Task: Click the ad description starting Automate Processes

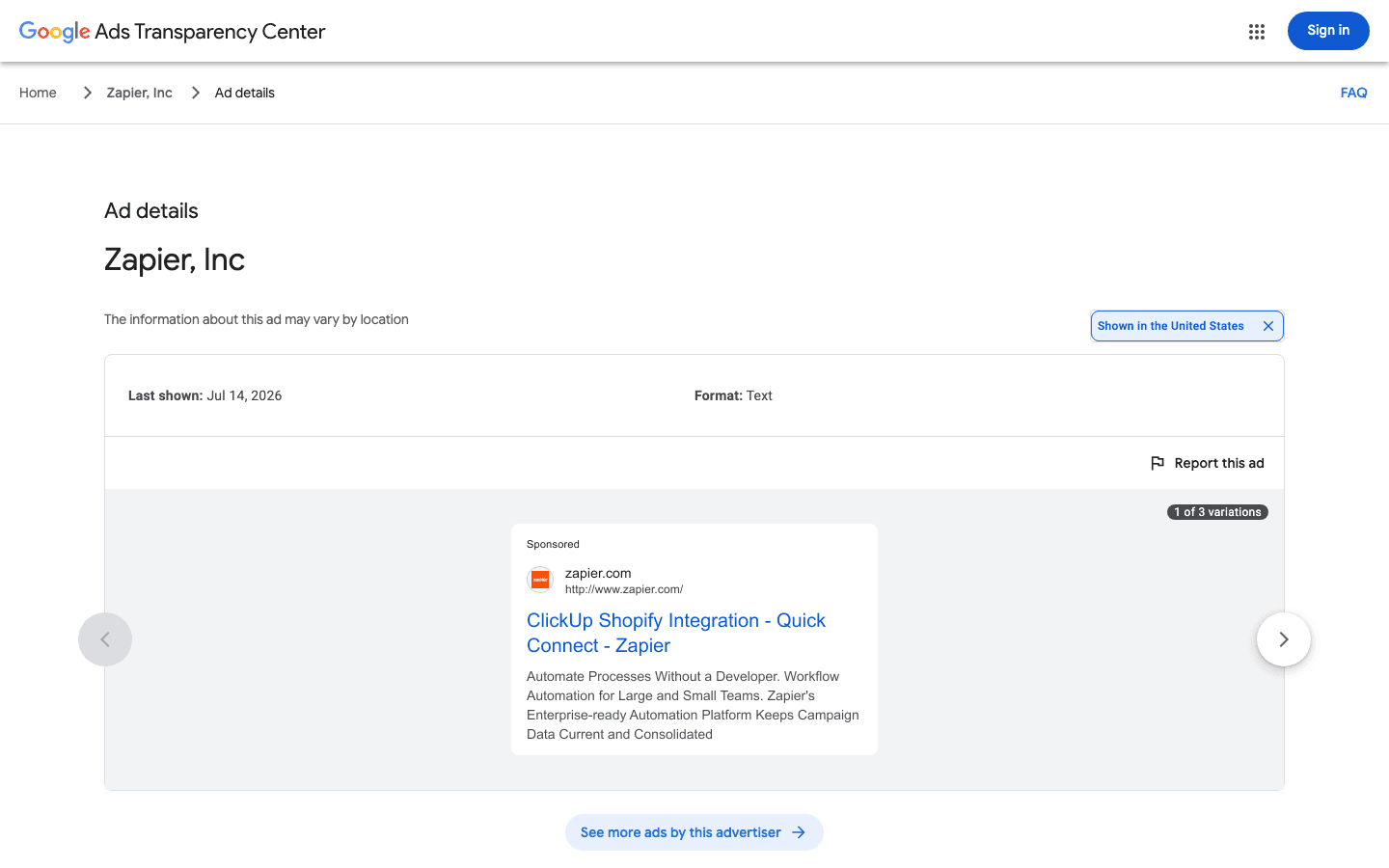Action: [x=693, y=705]
